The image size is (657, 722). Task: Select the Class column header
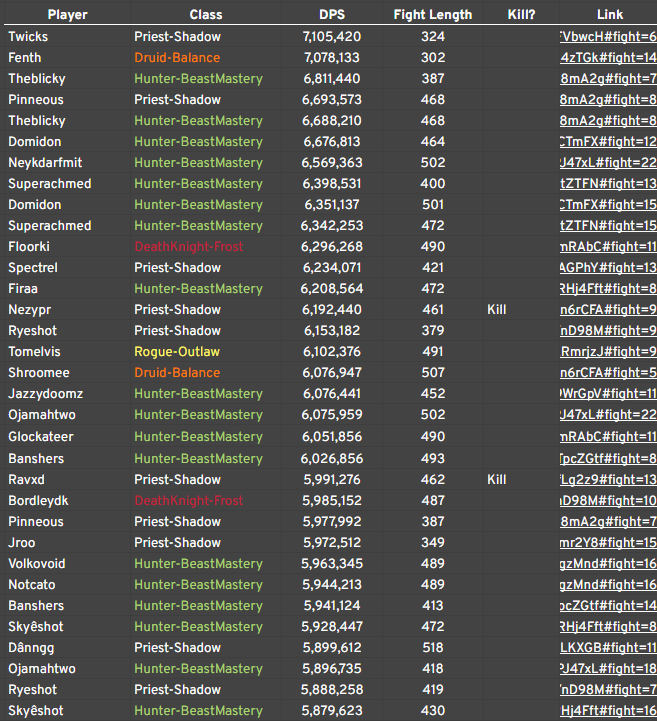coord(206,15)
